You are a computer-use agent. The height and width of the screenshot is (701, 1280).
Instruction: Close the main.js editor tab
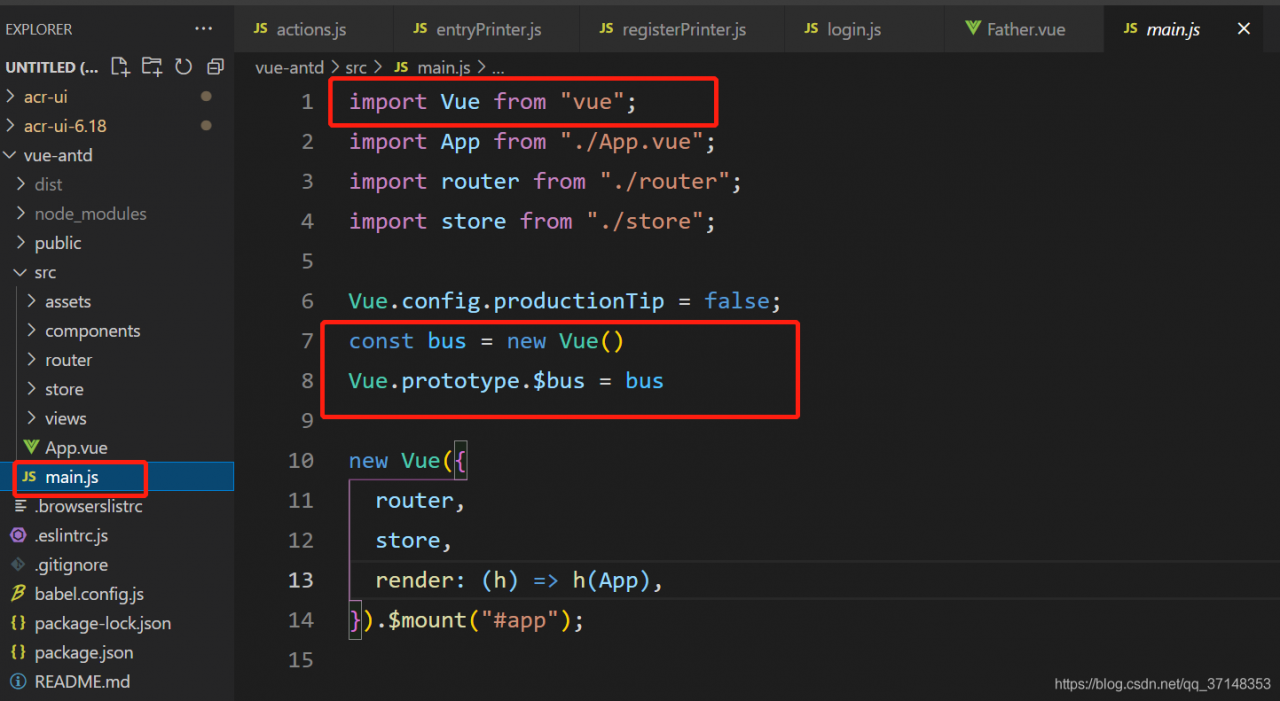point(1244,29)
